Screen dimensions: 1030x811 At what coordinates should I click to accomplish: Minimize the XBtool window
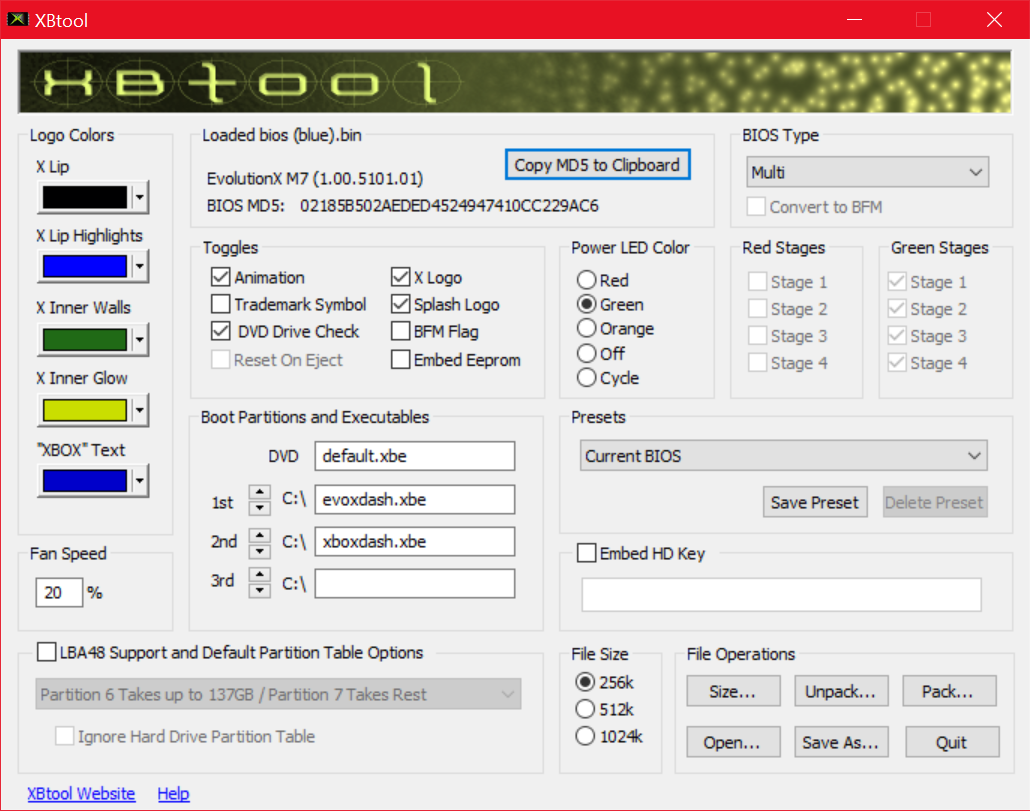(x=854, y=20)
